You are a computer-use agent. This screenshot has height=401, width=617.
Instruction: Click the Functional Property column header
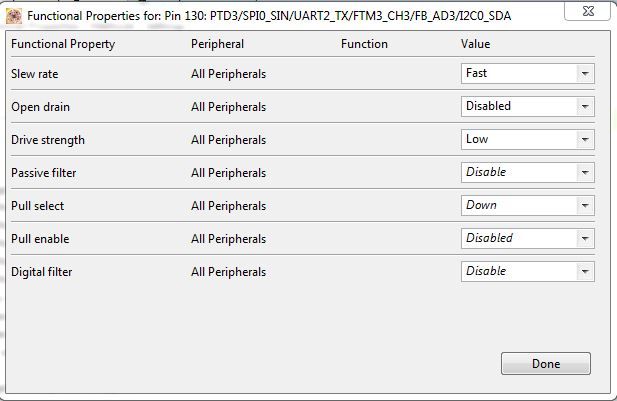(x=62, y=44)
